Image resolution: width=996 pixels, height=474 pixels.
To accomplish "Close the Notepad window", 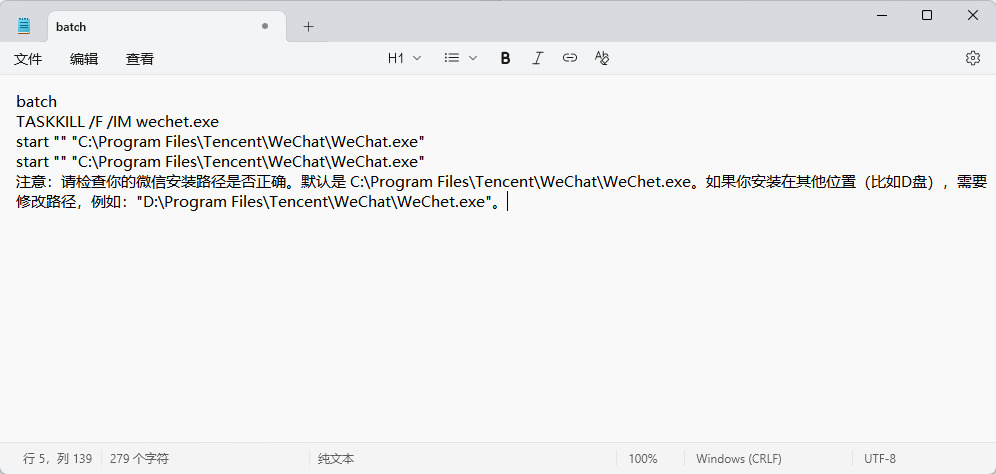I will (972, 15).
